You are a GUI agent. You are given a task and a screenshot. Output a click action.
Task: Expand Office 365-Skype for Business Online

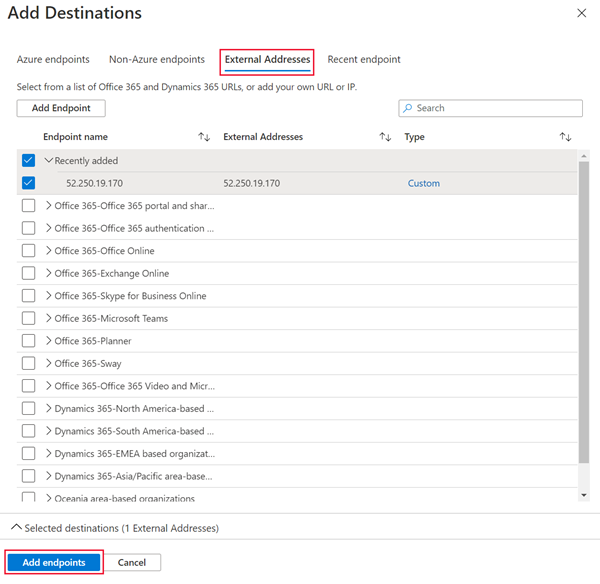pyautogui.click(x=49, y=296)
